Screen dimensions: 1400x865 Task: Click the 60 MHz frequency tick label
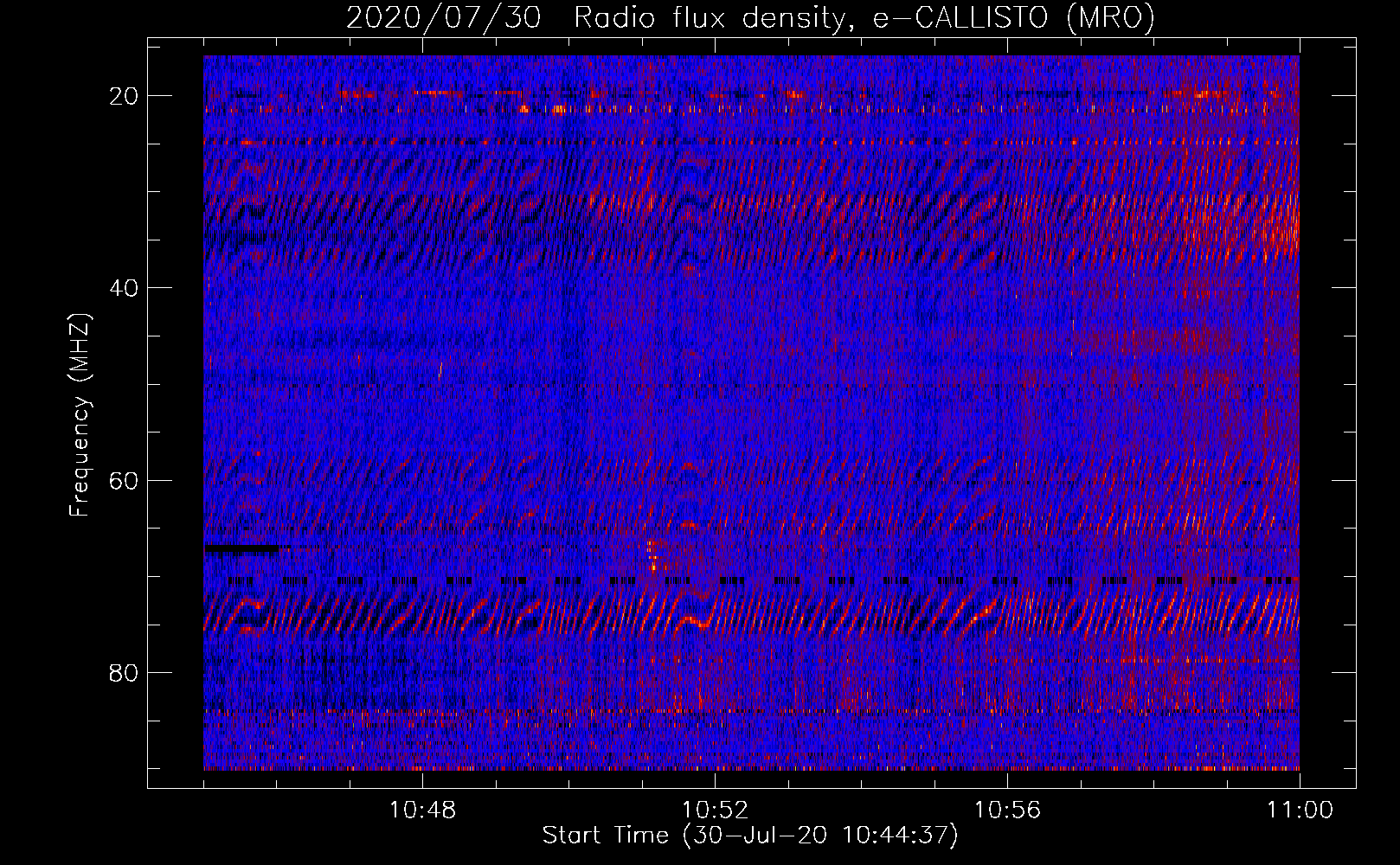125,480
